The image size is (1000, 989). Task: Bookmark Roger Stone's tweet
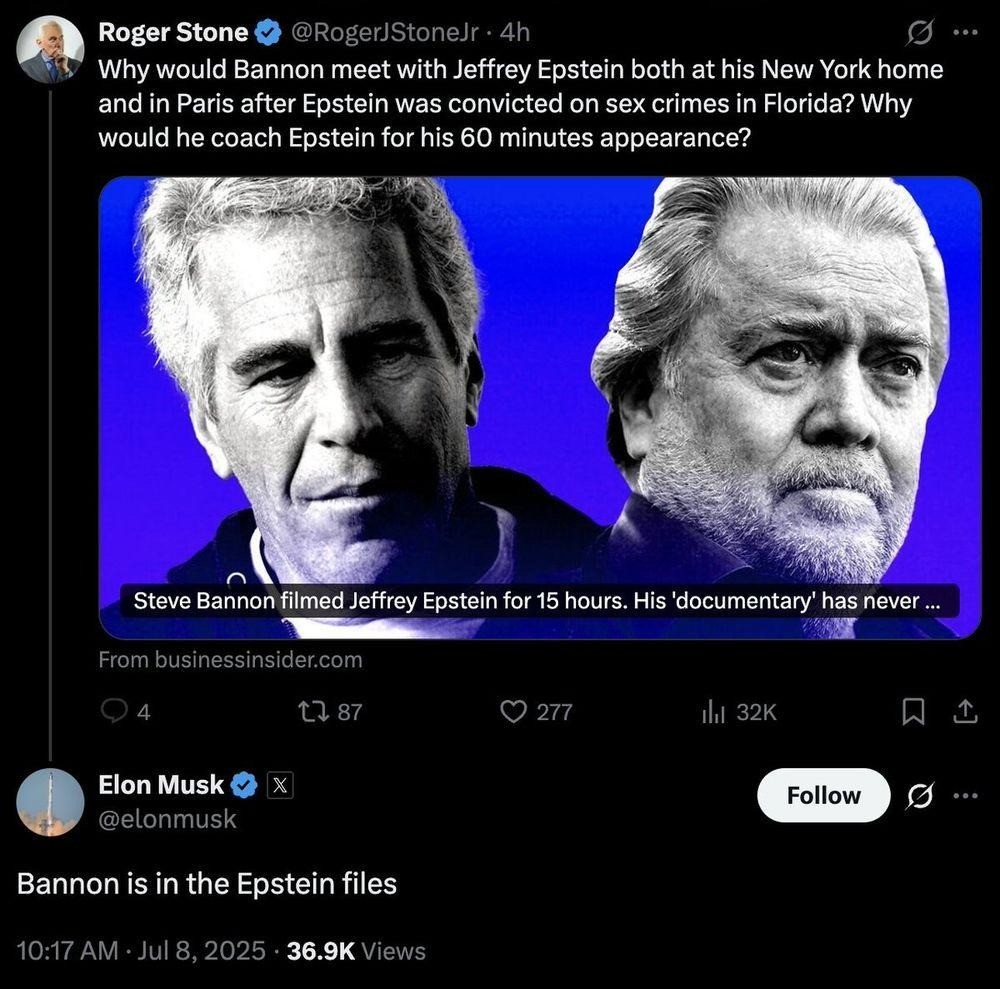pos(913,711)
